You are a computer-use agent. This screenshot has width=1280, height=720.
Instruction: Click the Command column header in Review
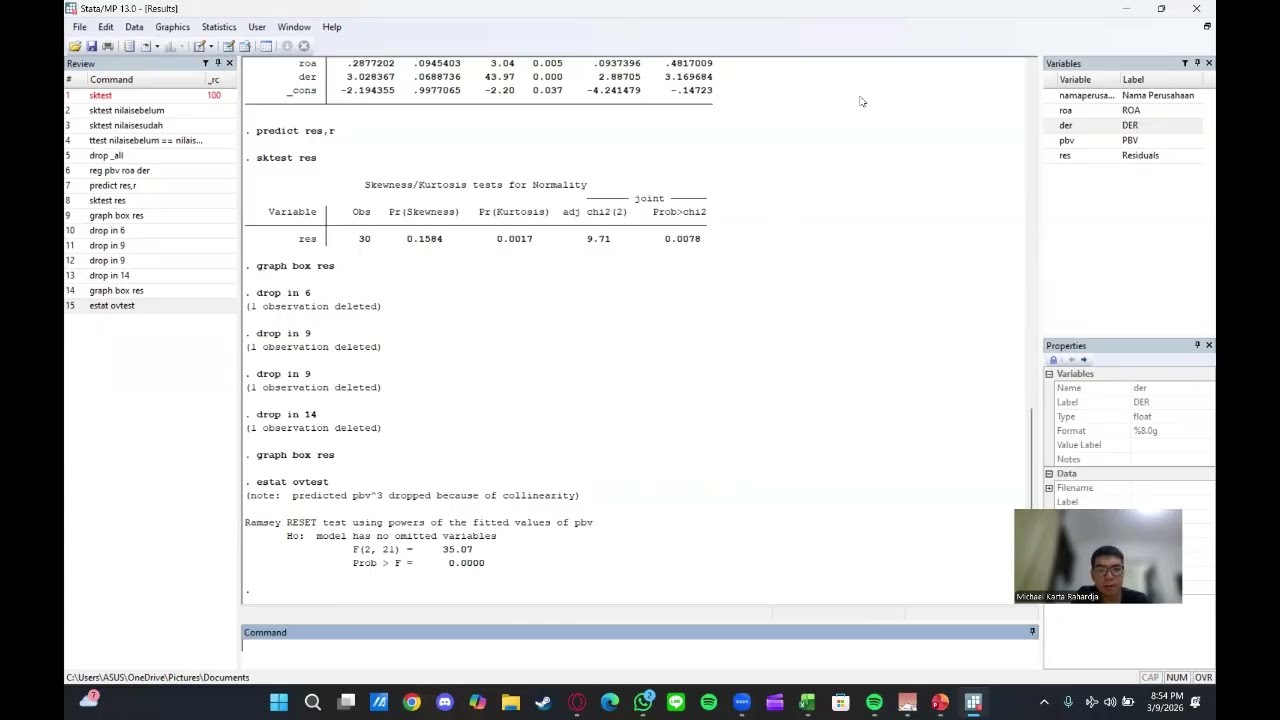point(111,79)
